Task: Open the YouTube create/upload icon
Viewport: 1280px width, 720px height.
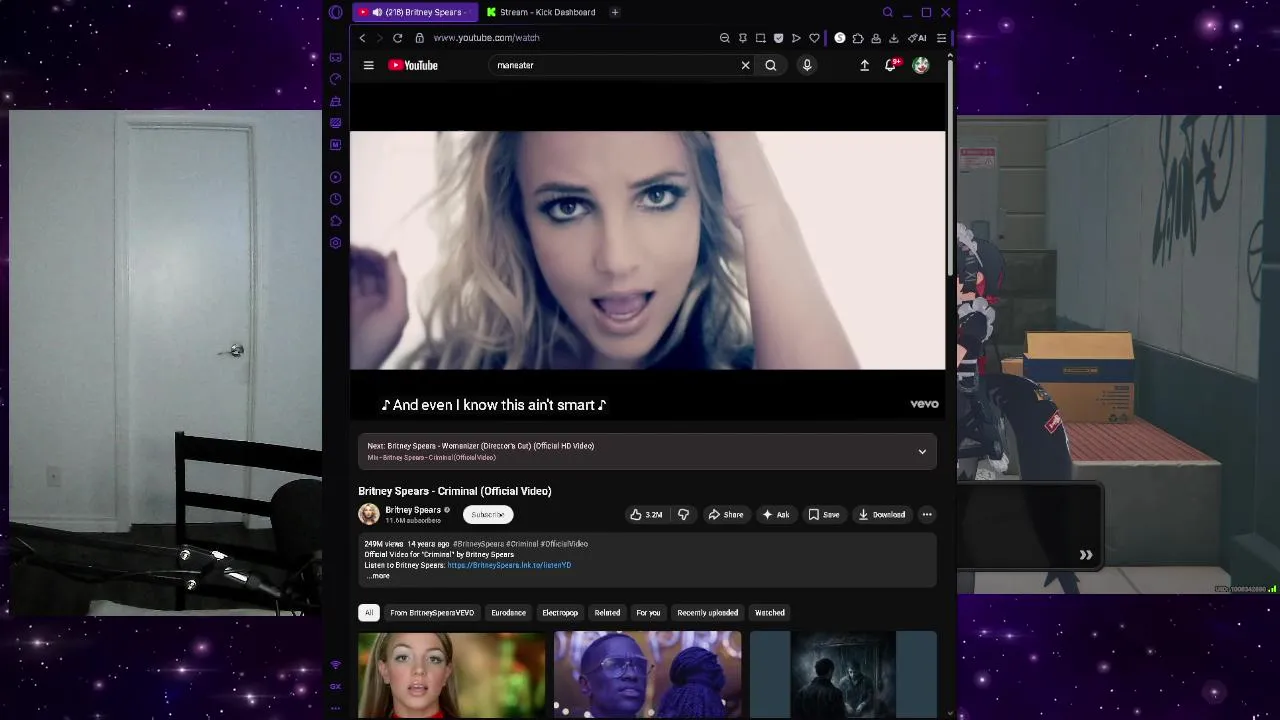Action: click(x=864, y=65)
